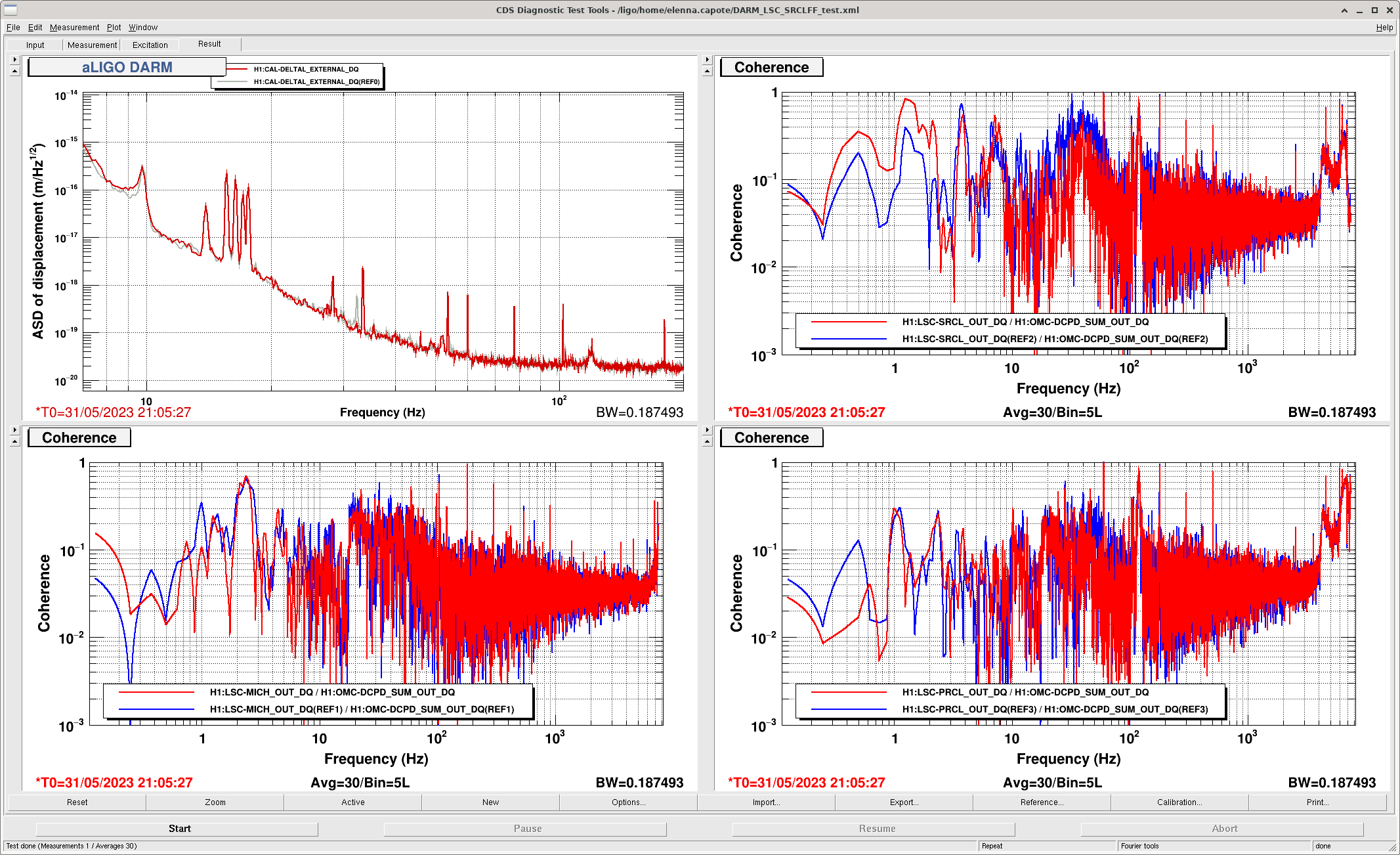Click up-arrow button beside SRCL Coherence plot
The height and width of the screenshot is (855, 1400).
coord(707,71)
